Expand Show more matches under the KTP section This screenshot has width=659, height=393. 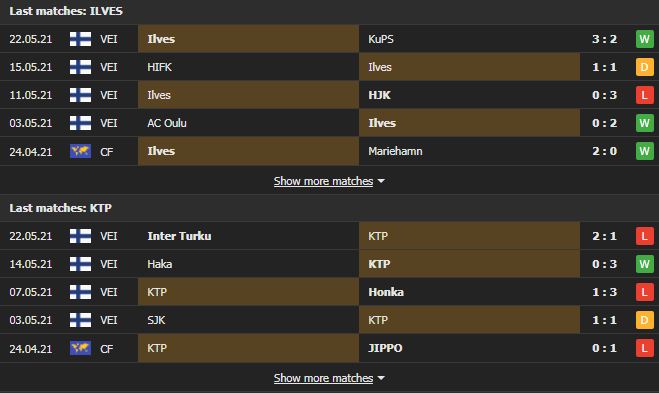(x=323, y=378)
